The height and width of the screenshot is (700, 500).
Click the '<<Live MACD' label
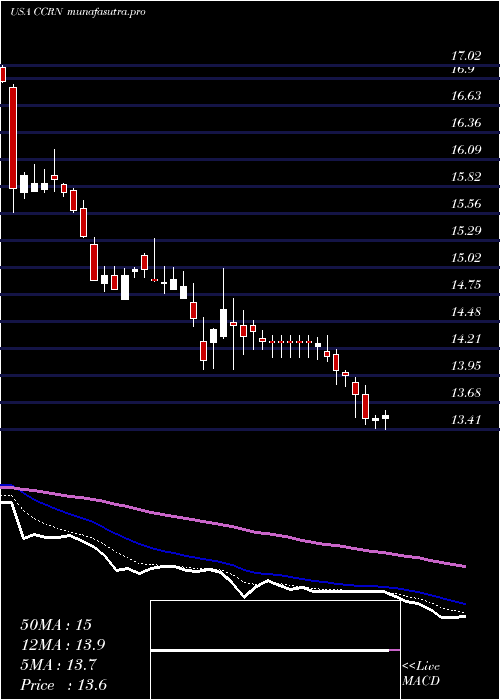coord(421,674)
